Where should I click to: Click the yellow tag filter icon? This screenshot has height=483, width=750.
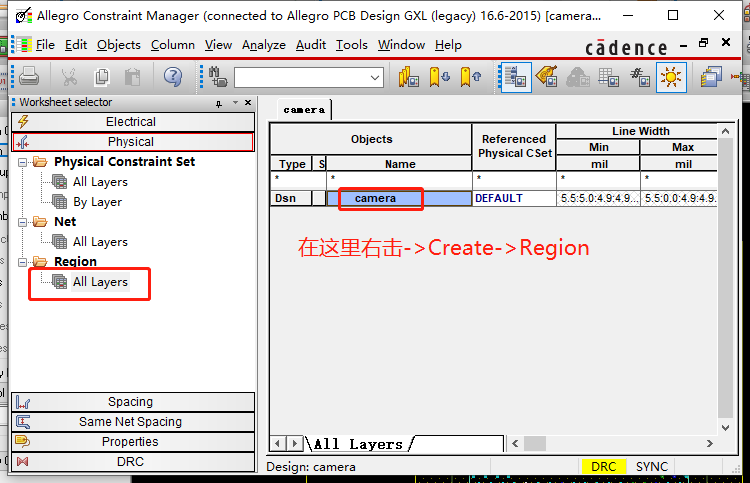[x=547, y=77]
